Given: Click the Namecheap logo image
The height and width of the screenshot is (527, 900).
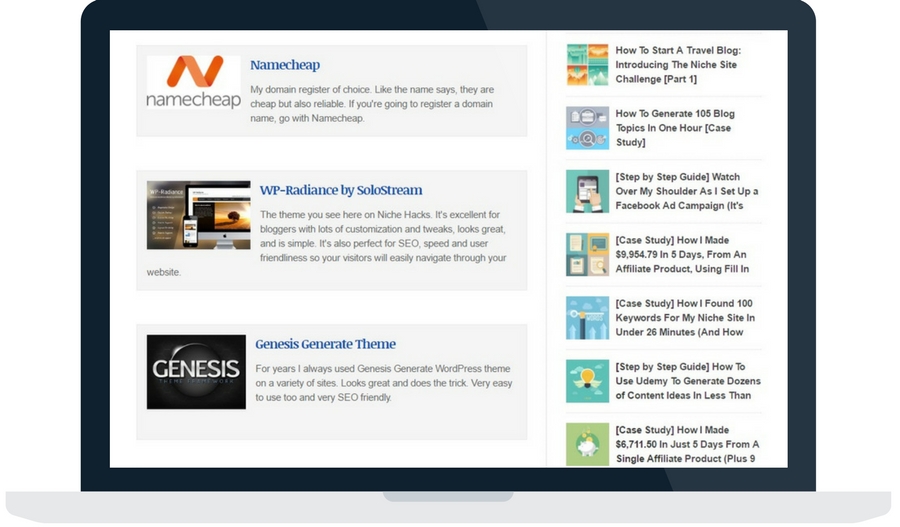Looking at the screenshot, I should pyautogui.click(x=193, y=83).
